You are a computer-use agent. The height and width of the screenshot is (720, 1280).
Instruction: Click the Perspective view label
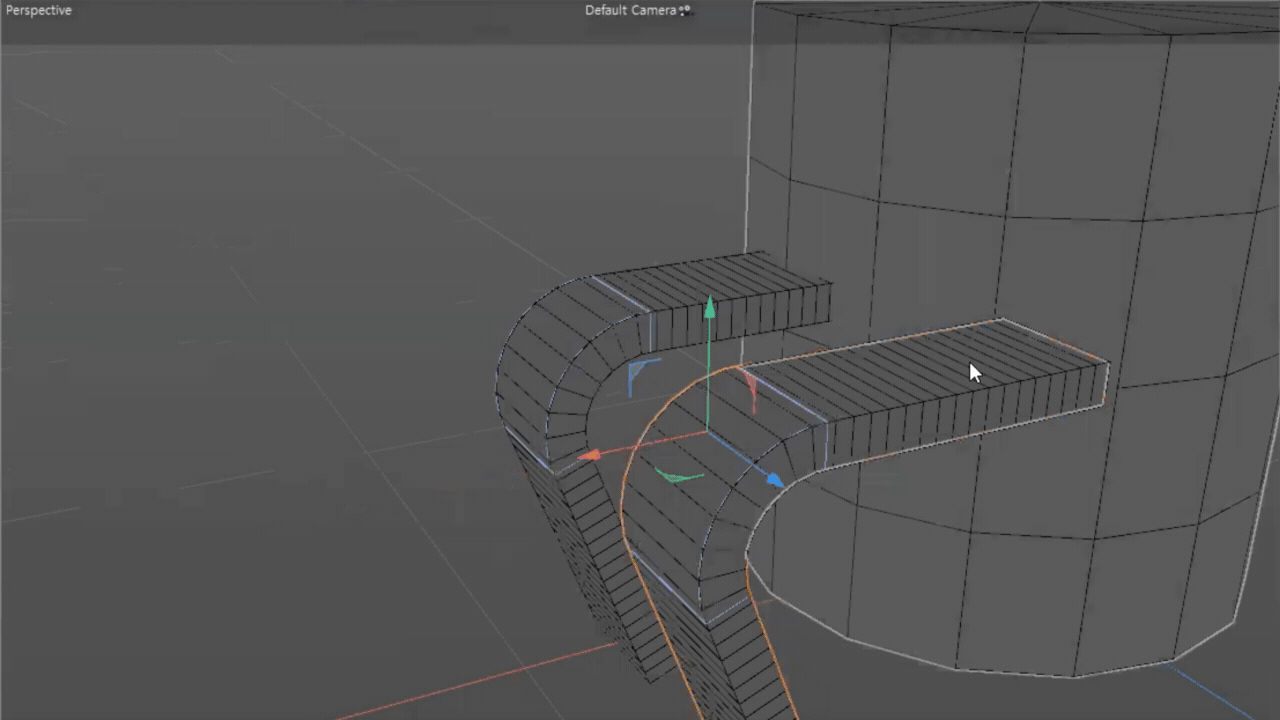tap(39, 10)
